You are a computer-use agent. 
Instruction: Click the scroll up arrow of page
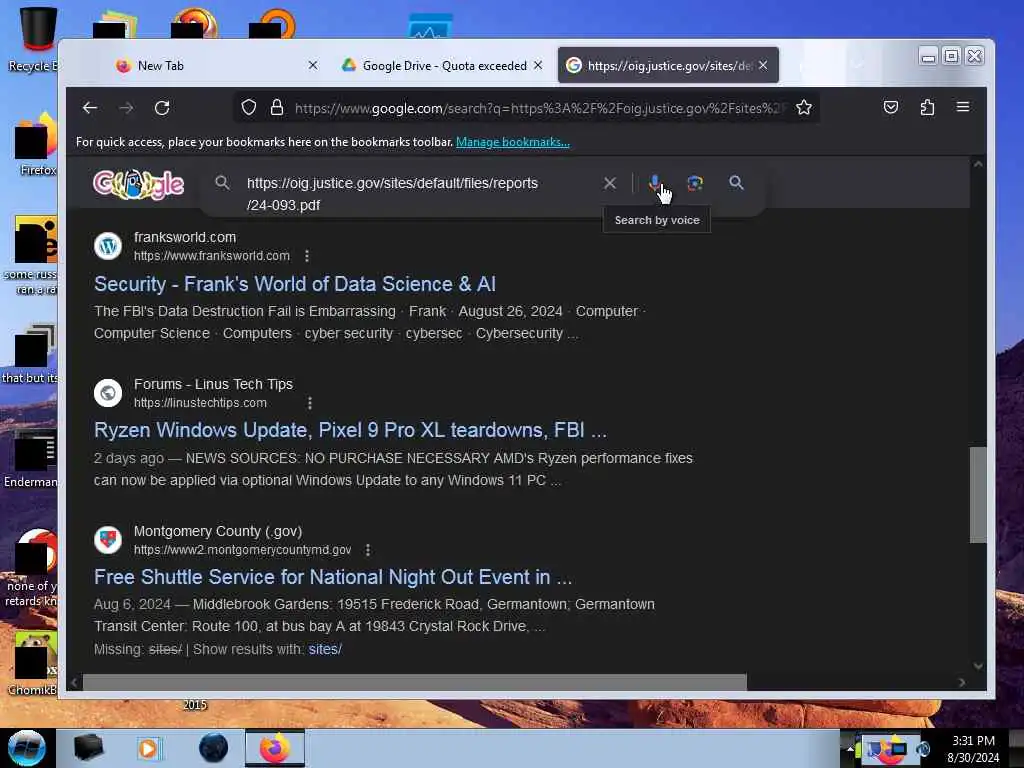click(x=978, y=165)
